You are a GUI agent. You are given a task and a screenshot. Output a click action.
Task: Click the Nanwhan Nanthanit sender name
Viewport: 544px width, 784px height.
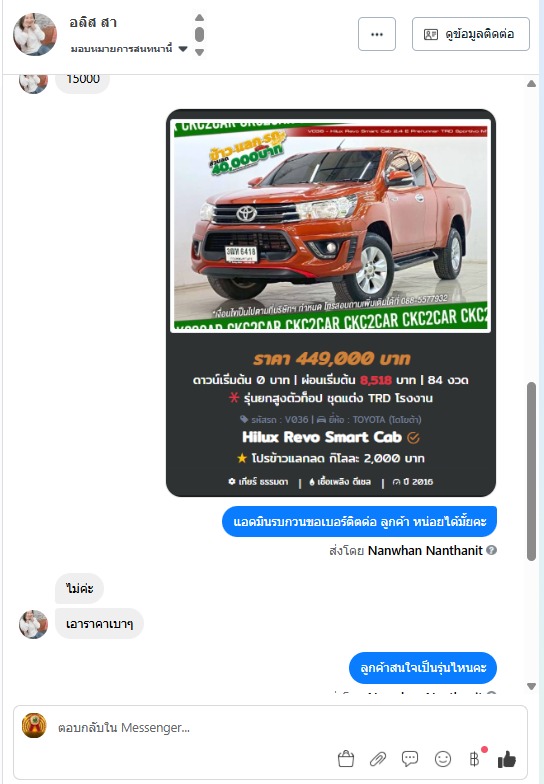425,550
